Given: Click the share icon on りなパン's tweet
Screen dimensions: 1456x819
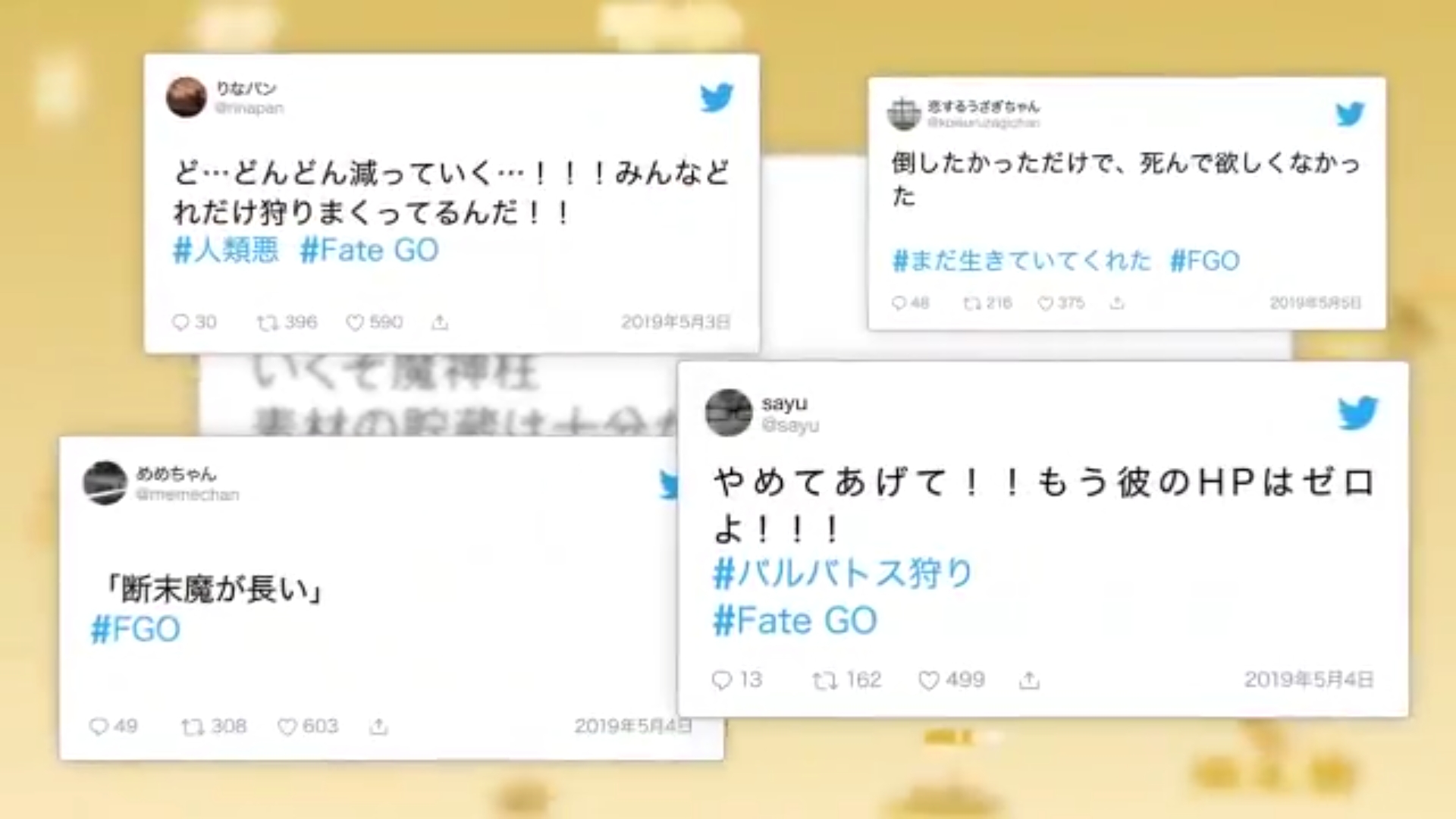Looking at the screenshot, I should click(x=440, y=323).
